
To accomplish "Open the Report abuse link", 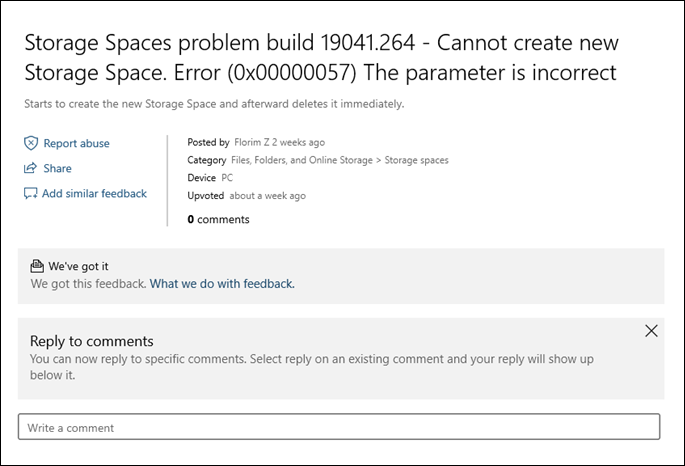I will (76, 143).
